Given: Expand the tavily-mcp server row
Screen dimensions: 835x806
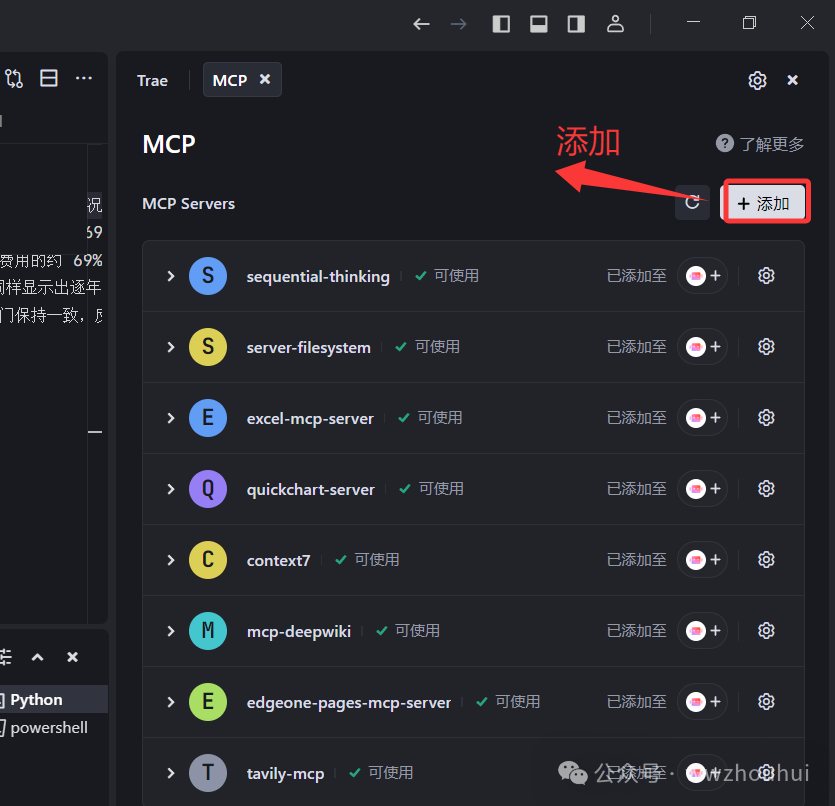Looking at the screenshot, I should pyautogui.click(x=170, y=773).
